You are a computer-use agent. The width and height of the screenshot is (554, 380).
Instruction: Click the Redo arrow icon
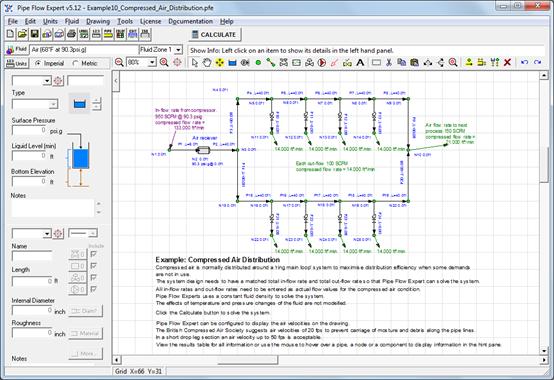537,63
